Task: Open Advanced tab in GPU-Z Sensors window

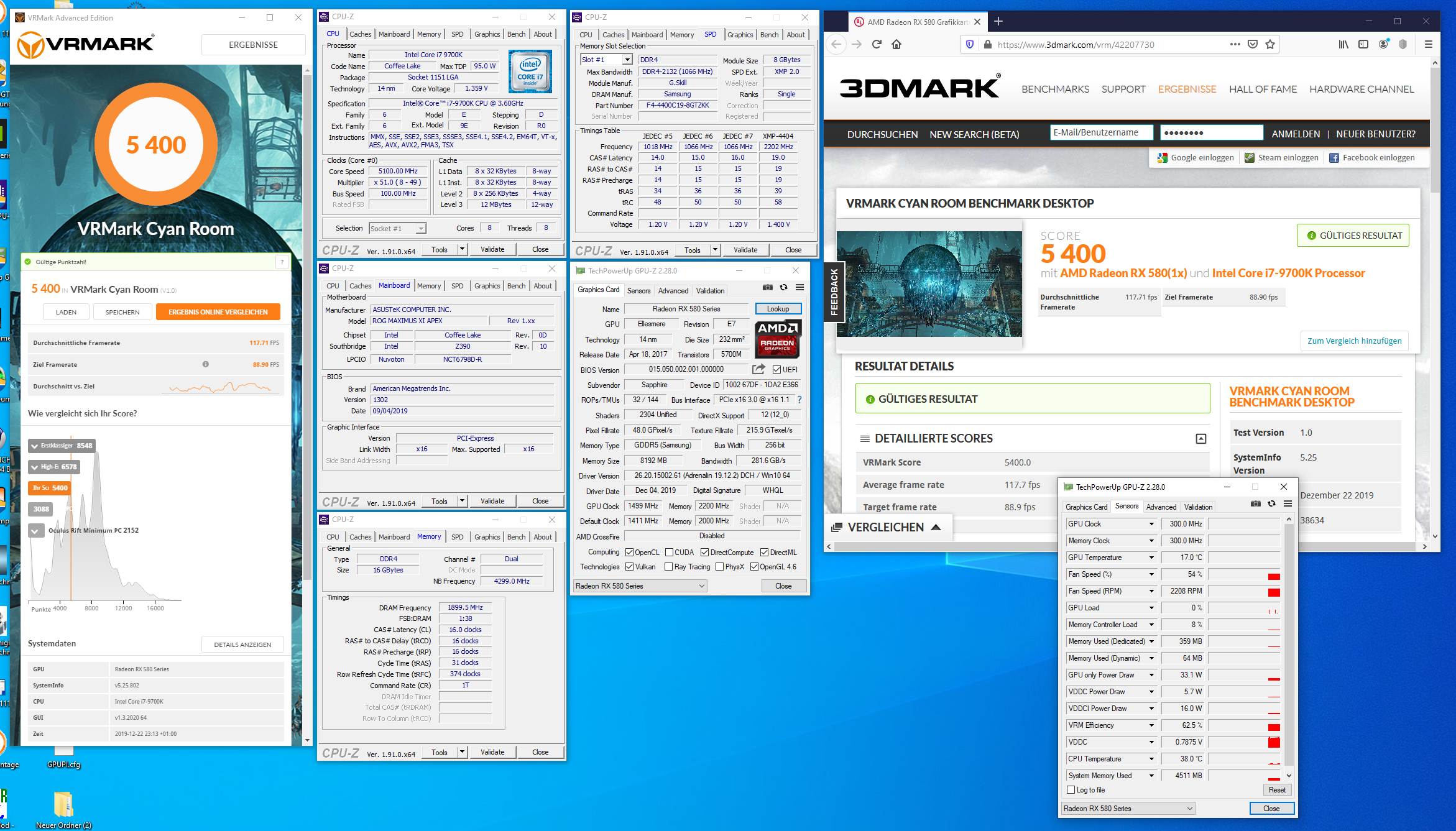Action: 1161,507
